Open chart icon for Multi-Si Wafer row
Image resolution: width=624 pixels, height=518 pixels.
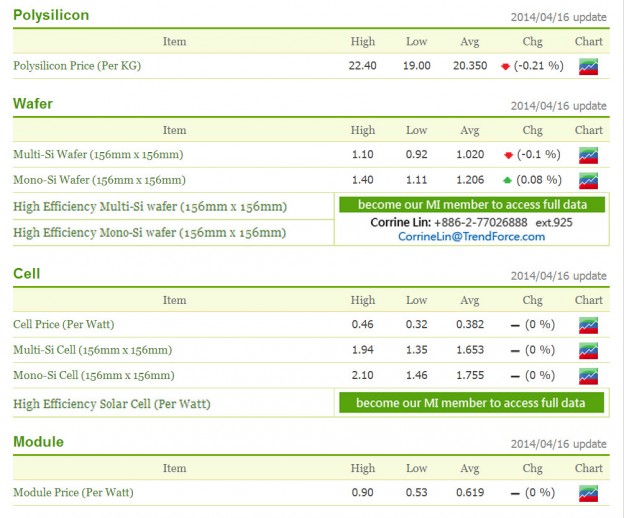tap(588, 155)
